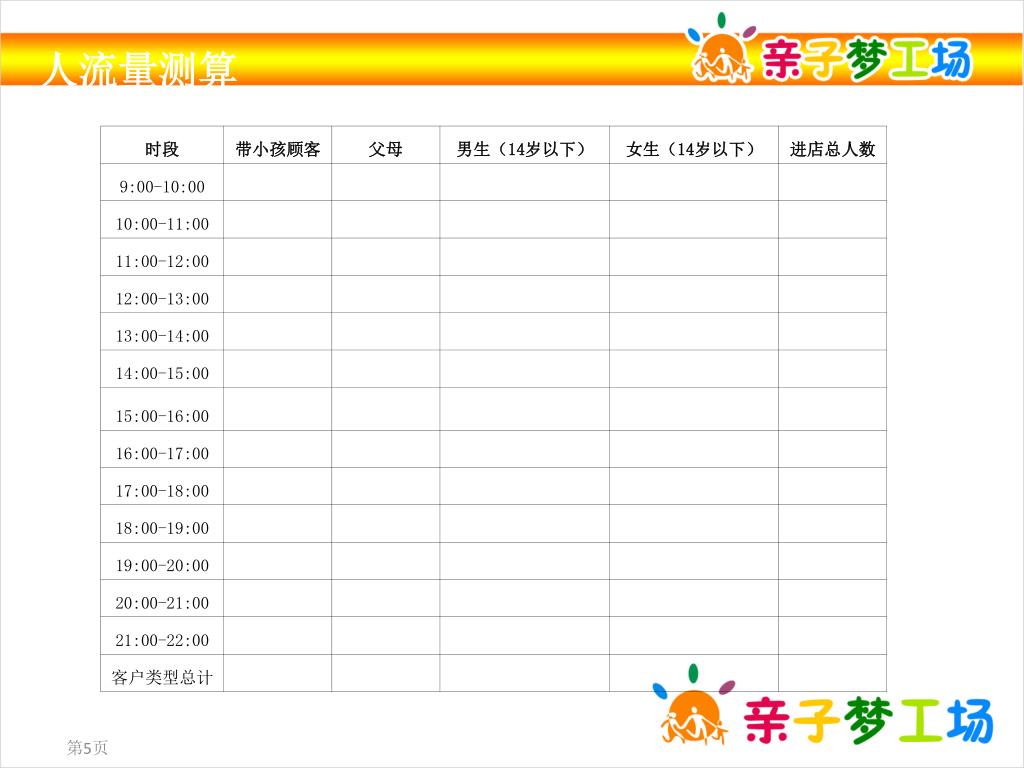
Task: Click the page number 第5页
Action: 87,747
